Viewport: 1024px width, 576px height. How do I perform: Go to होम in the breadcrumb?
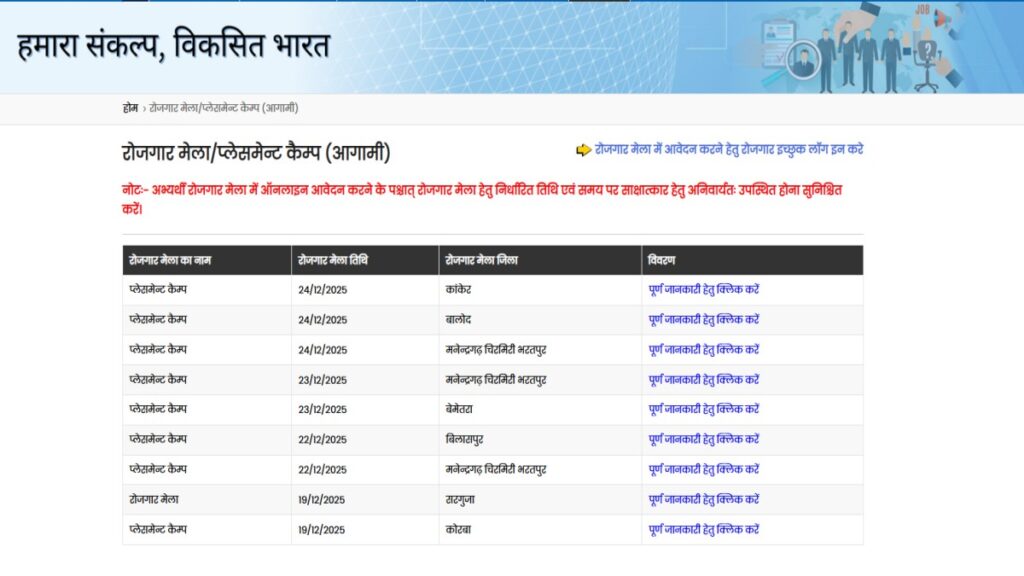(130, 108)
